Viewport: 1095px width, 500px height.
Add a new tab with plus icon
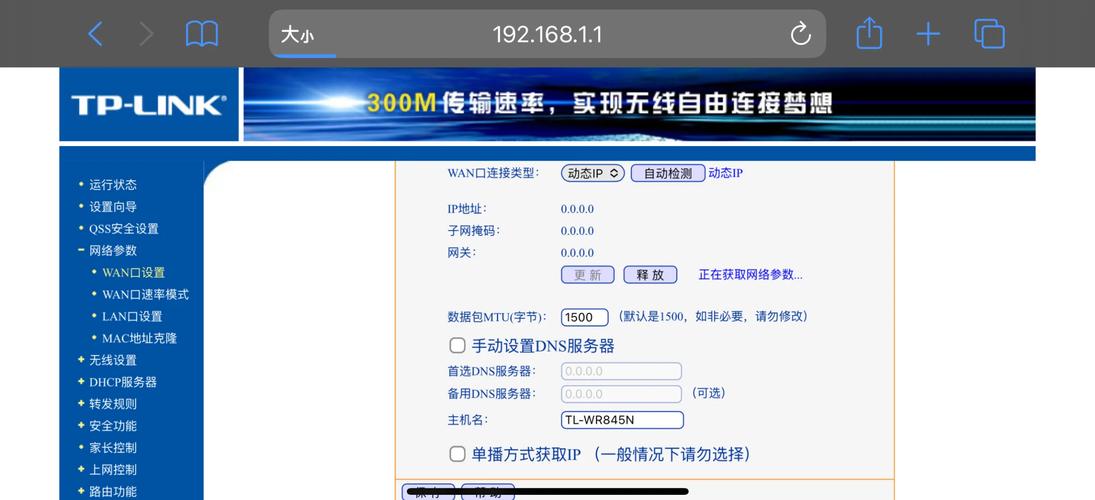point(928,34)
